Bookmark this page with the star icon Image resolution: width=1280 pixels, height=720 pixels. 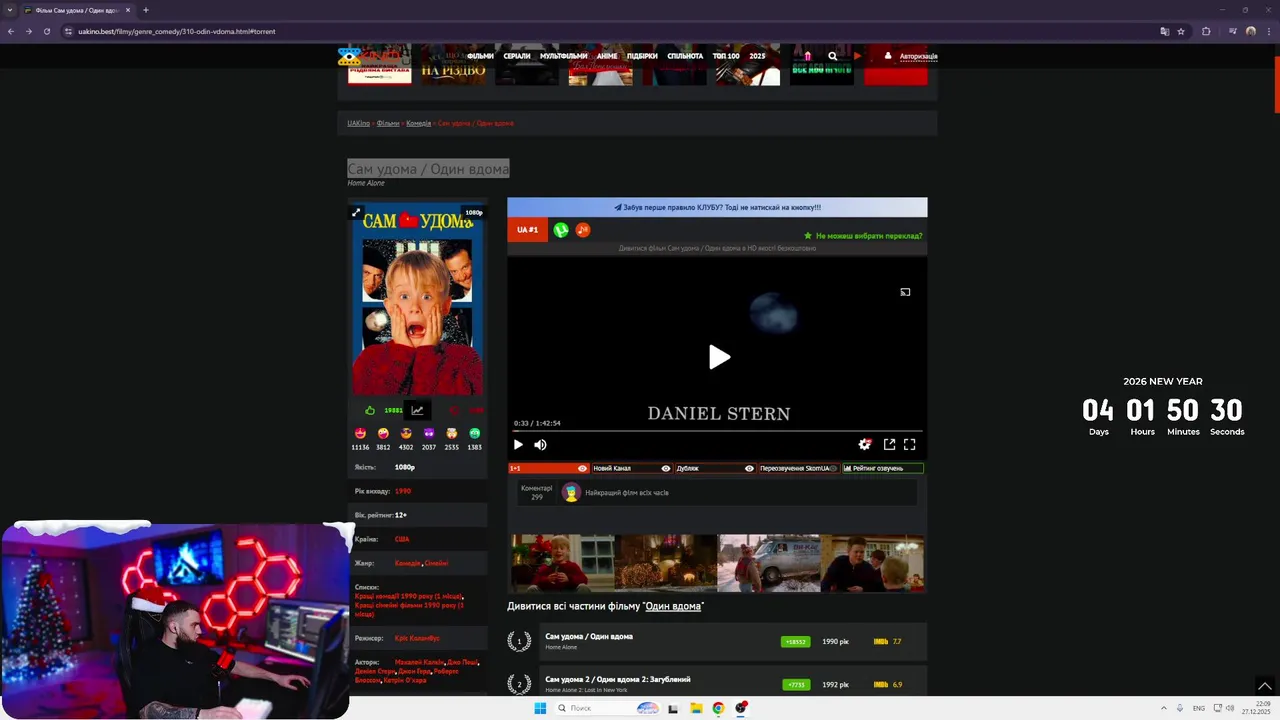[x=1181, y=31]
